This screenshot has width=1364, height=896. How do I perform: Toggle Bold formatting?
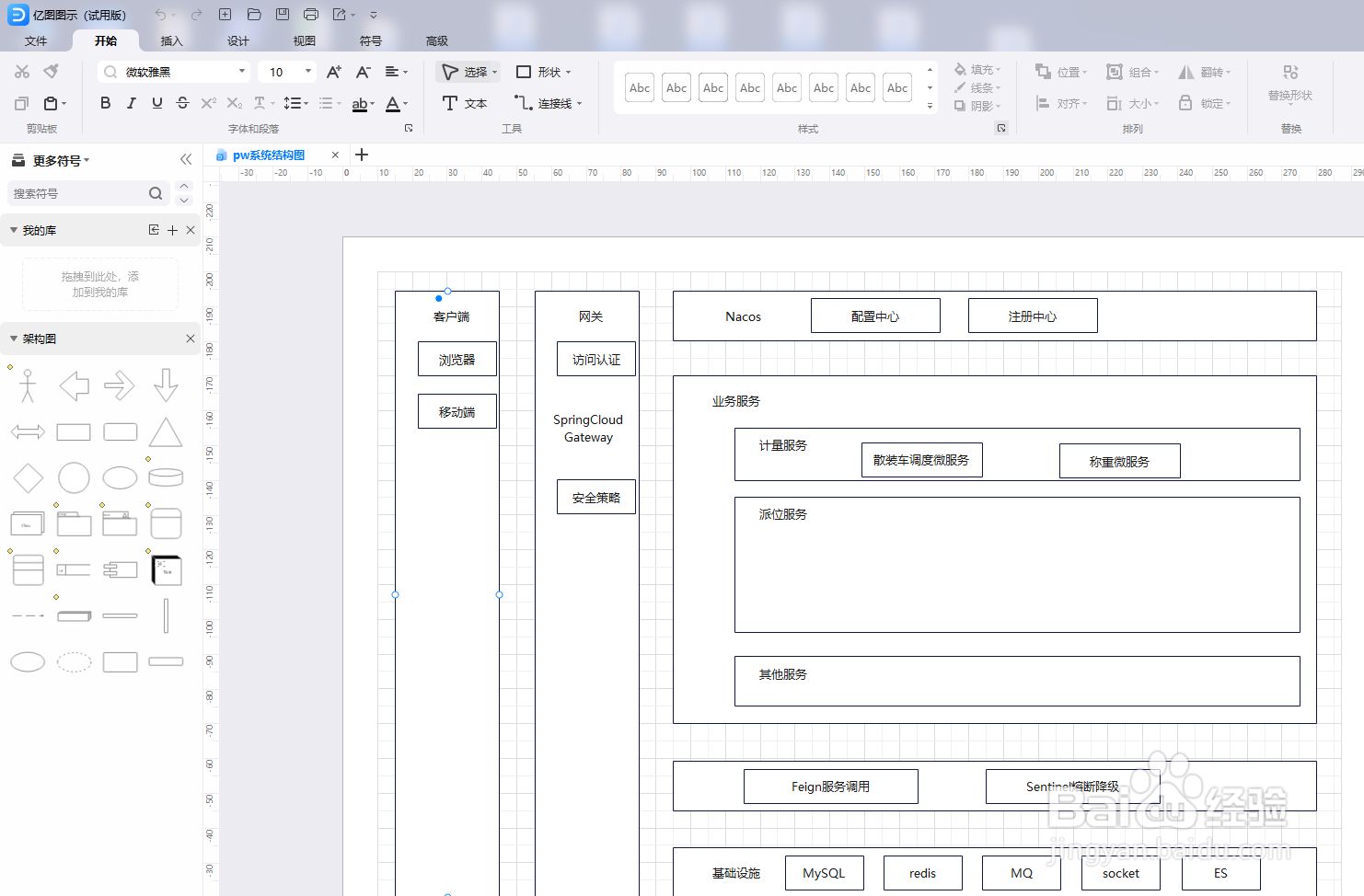(106, 103)
